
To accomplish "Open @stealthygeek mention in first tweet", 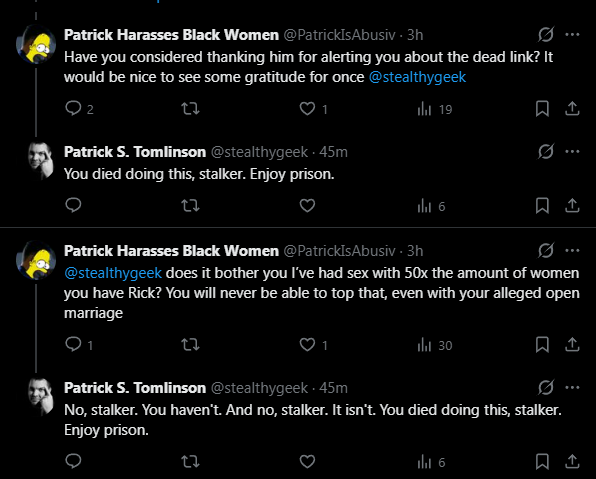I will 417,77.
